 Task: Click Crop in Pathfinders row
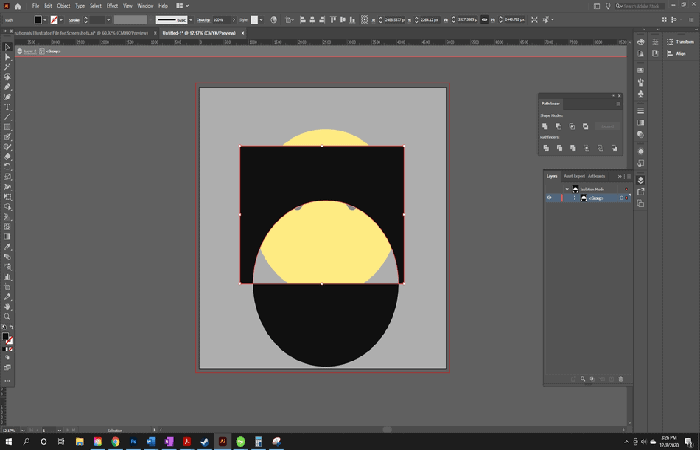pyautogui.click(x=587, y=148)
